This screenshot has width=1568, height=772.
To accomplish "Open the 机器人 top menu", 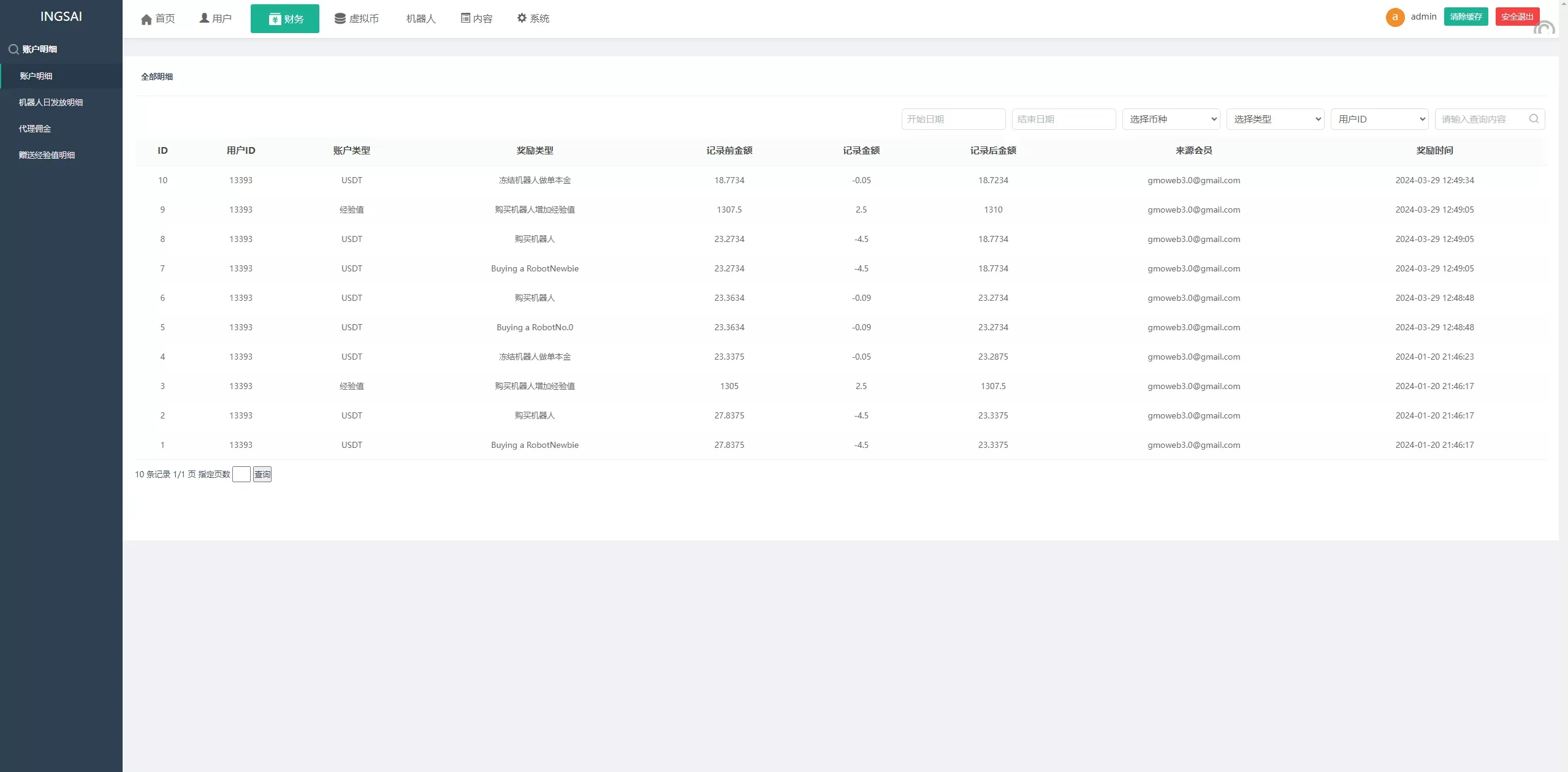I will click(x=421, y=19).
